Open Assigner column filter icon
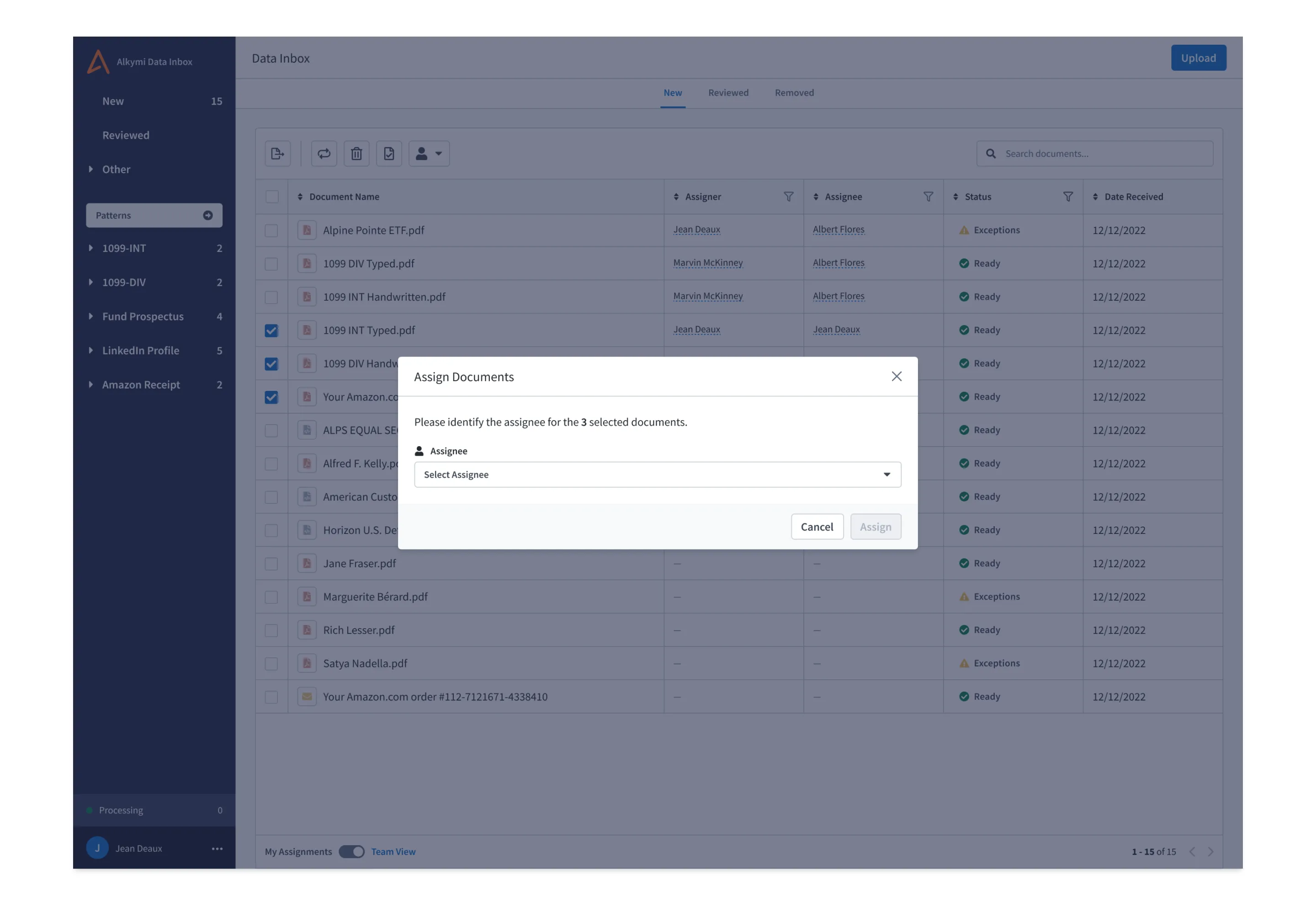Image resolution: width=1316 pixels, height=906 pixels. tap(788, 197)
